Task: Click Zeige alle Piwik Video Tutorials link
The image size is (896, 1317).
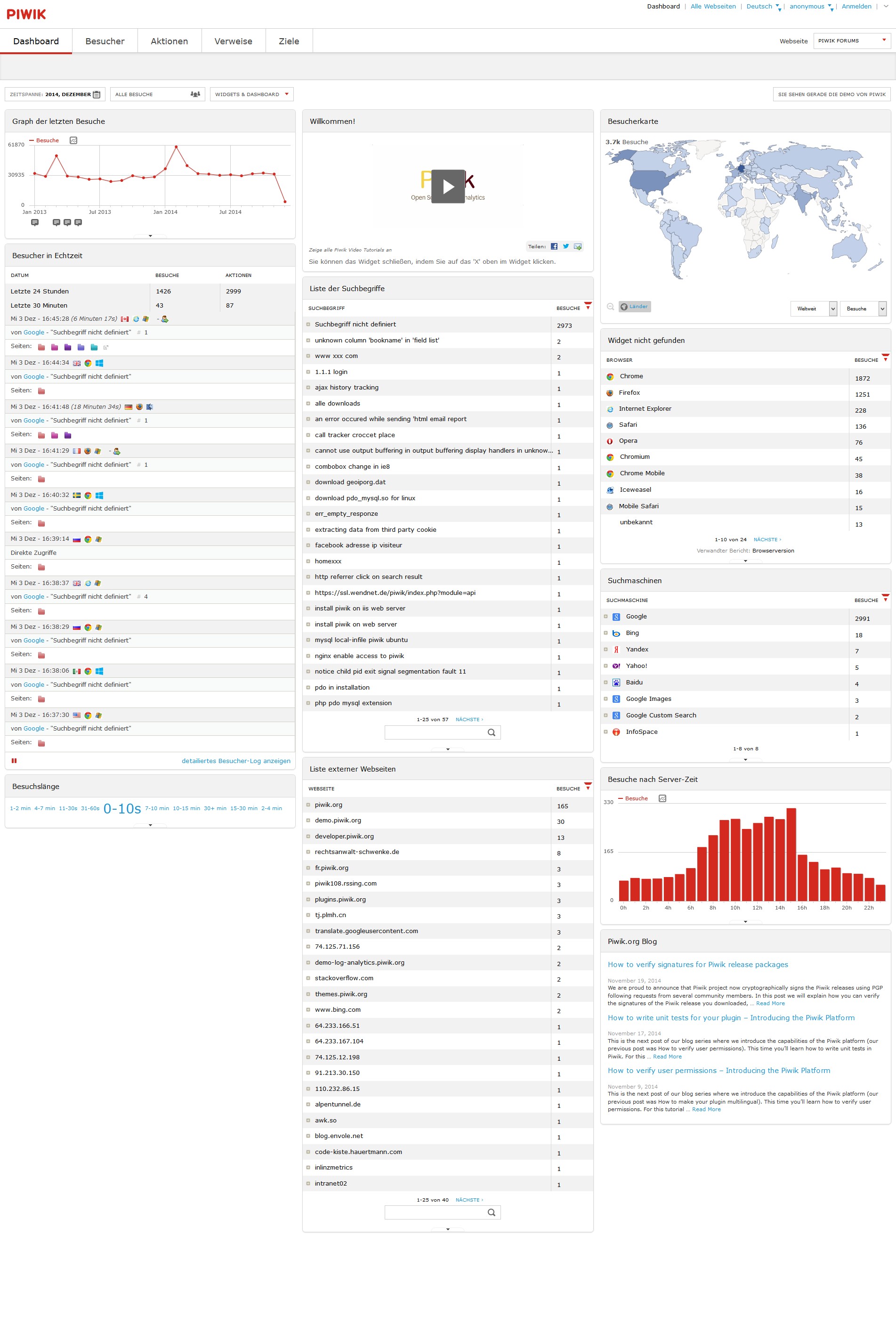Action: (x=350, y=250)
